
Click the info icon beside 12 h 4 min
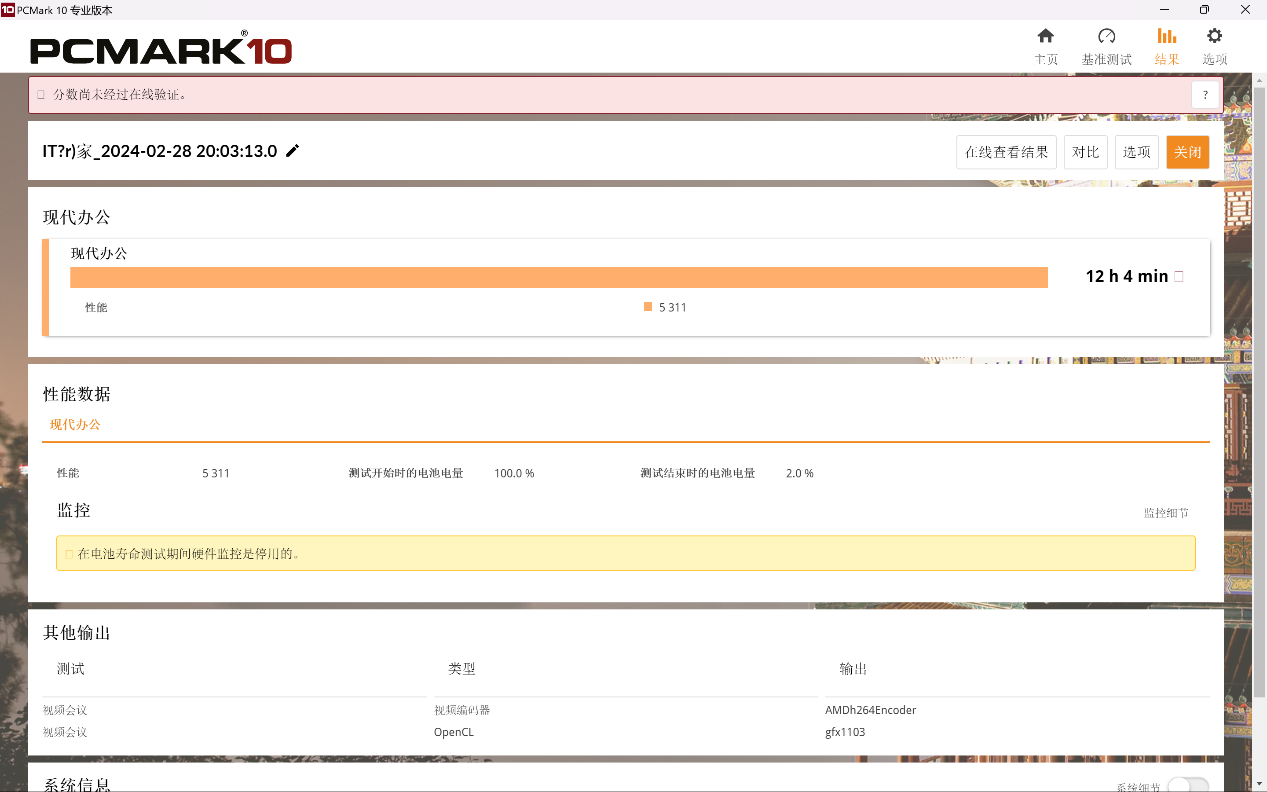(1179, 277)
